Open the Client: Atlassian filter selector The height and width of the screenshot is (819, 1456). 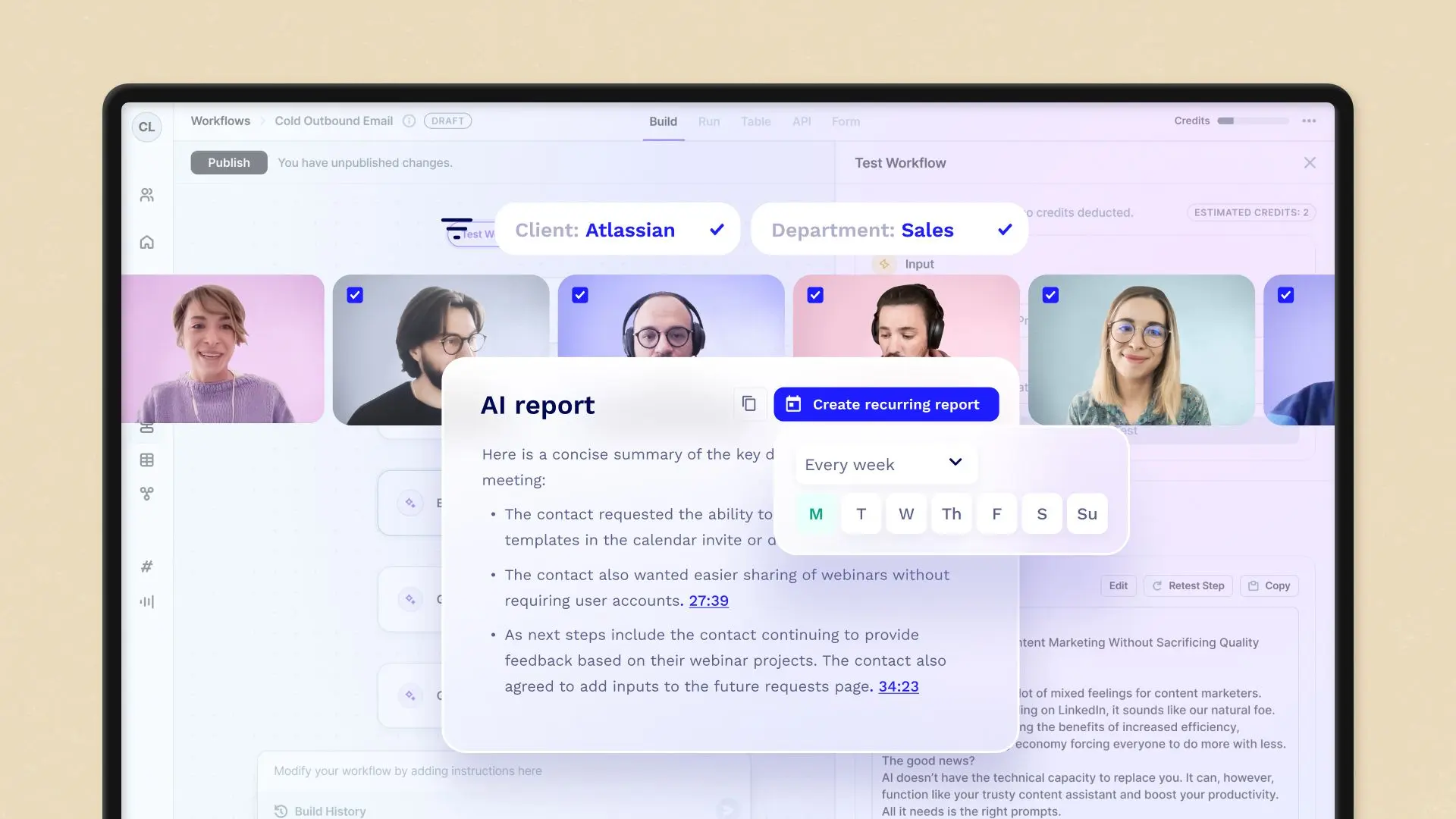pyautogui.click(x=617, y=230)
